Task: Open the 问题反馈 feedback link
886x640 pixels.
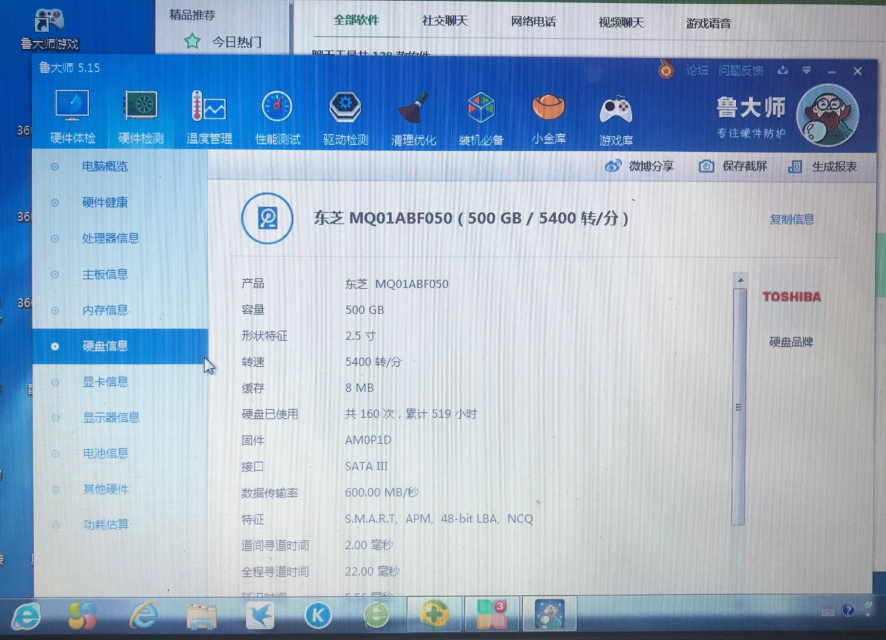Action: tap(741, 71)
